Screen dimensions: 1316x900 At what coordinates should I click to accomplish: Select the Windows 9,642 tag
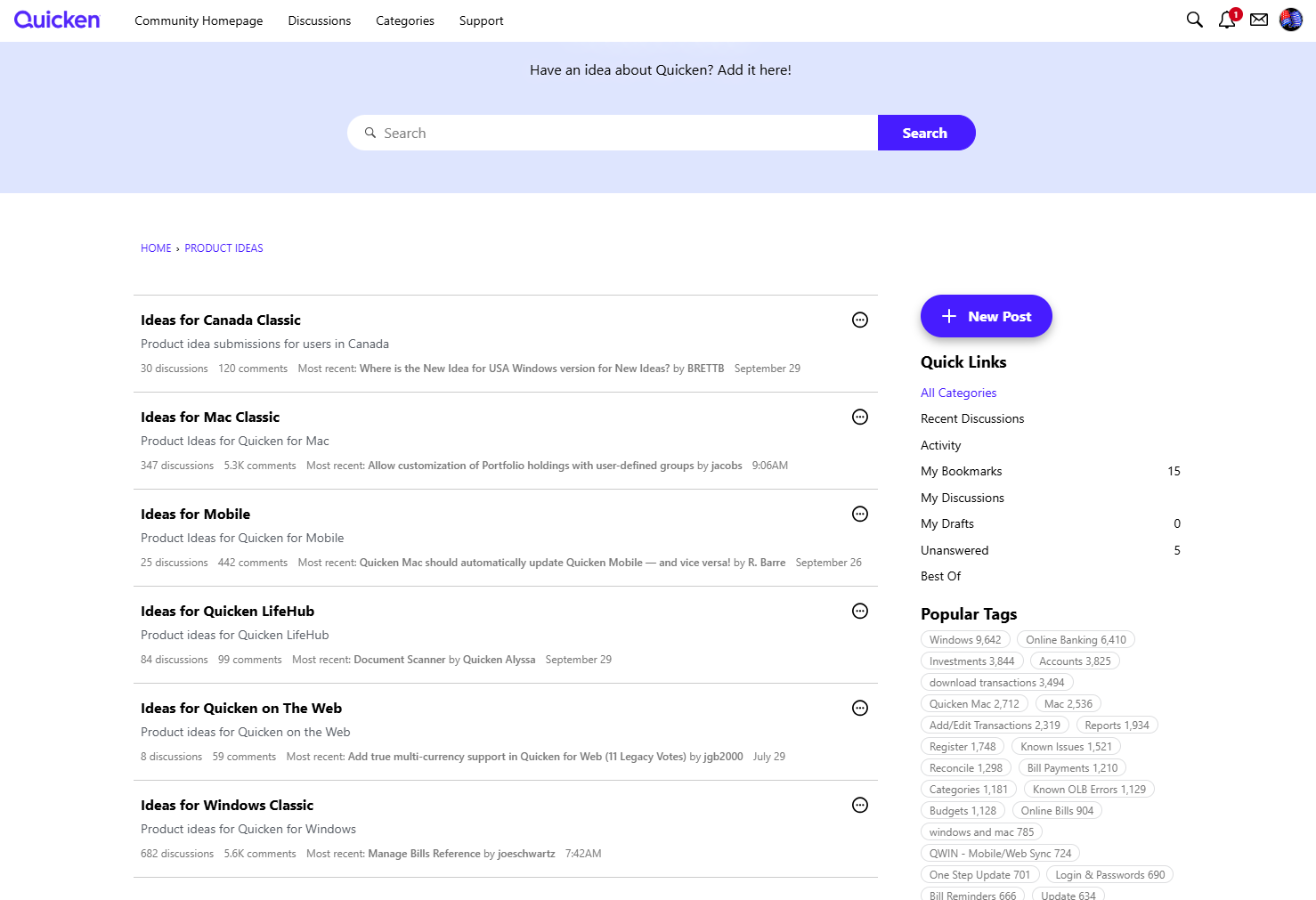[x=965, y=640]
